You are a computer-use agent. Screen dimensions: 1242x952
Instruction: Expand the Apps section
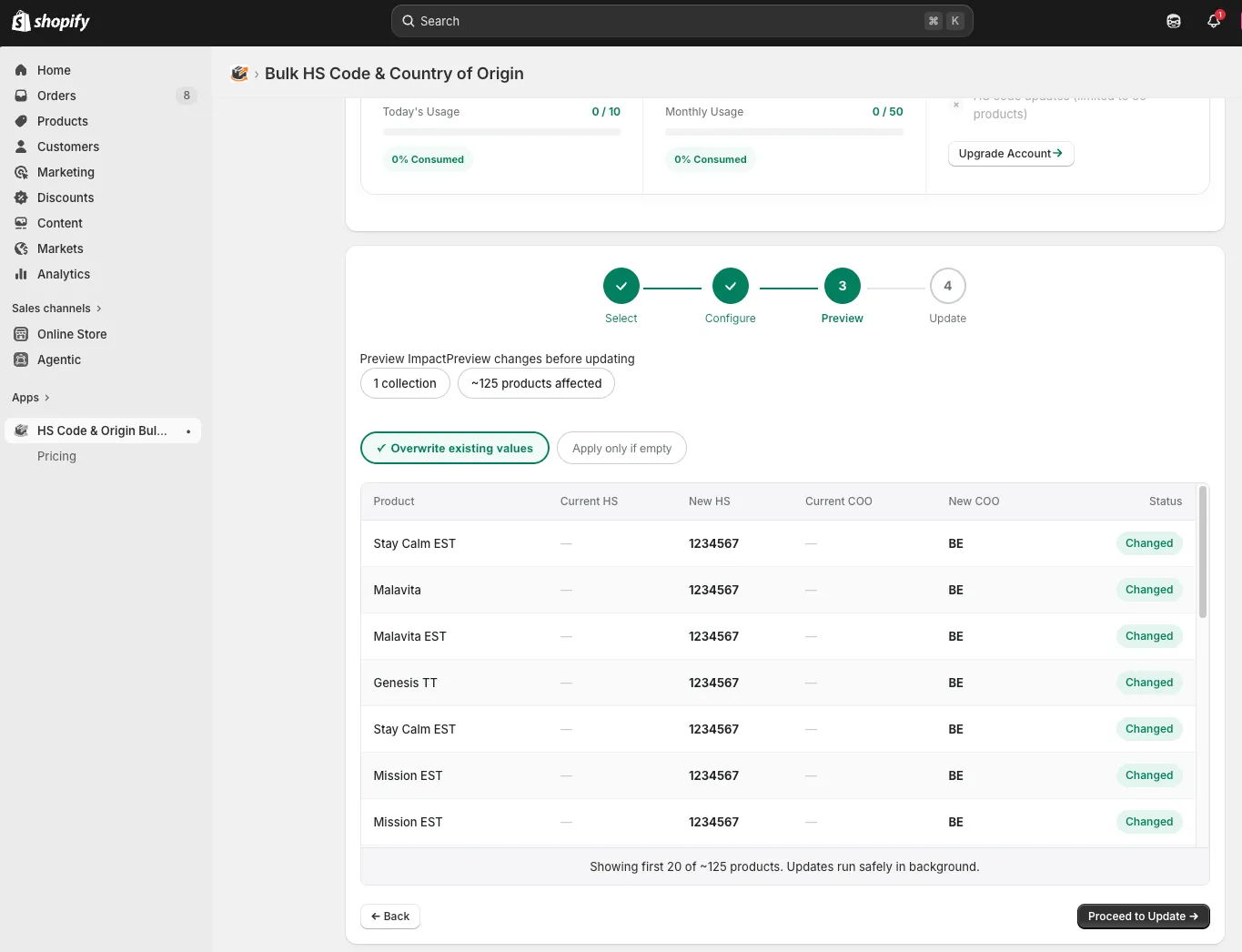(31, 398)
